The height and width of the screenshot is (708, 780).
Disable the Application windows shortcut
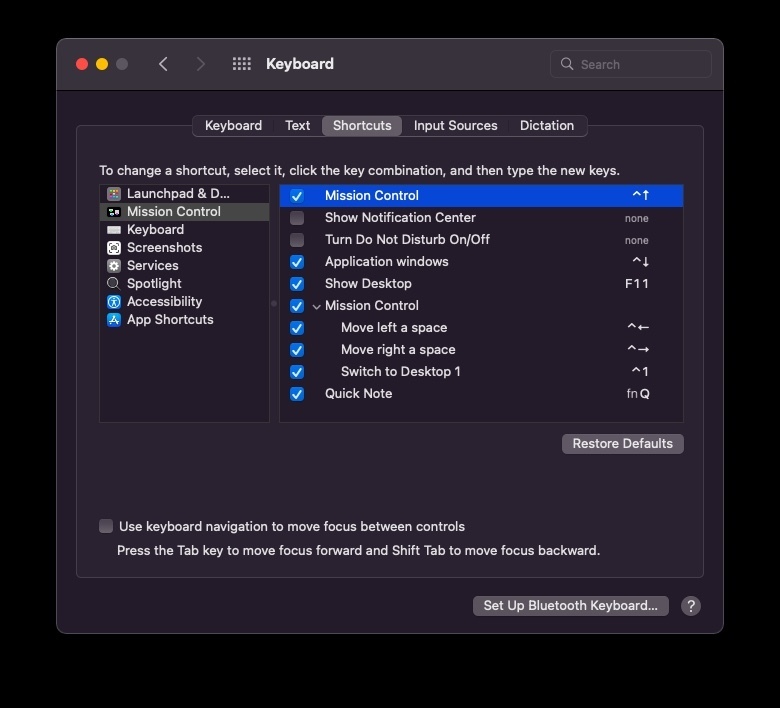(x=297, y=262)
